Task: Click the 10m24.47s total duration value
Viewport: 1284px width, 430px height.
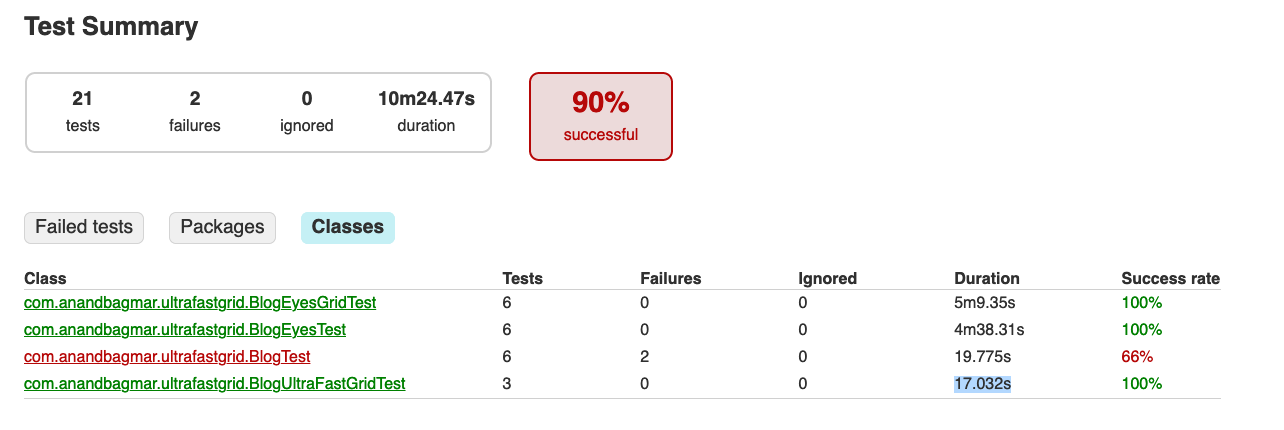Action: pyautogui.click(x=426, y=99)
